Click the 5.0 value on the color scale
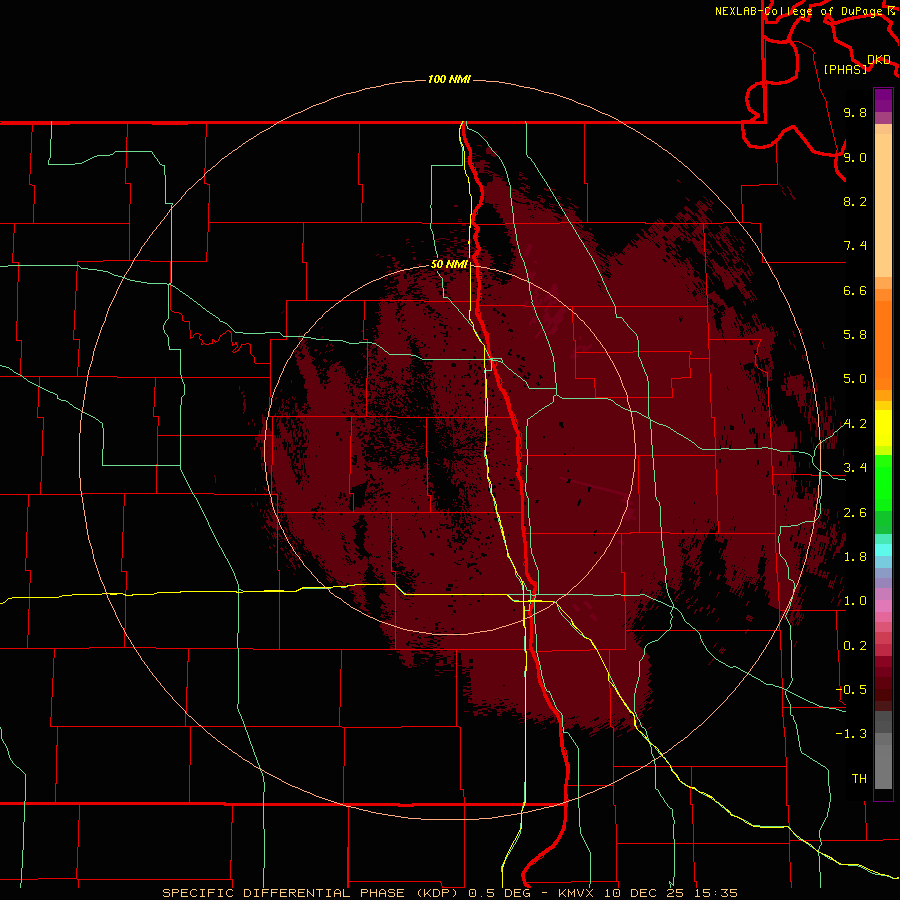Viewport: 900px width, 900px height. (855, 379)
